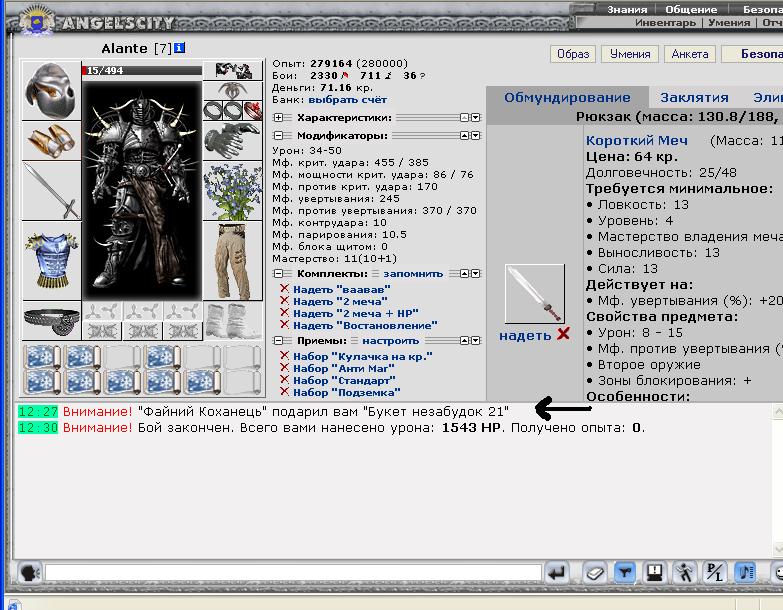Click the 12:27 timestamp in chat

(38, 412)
